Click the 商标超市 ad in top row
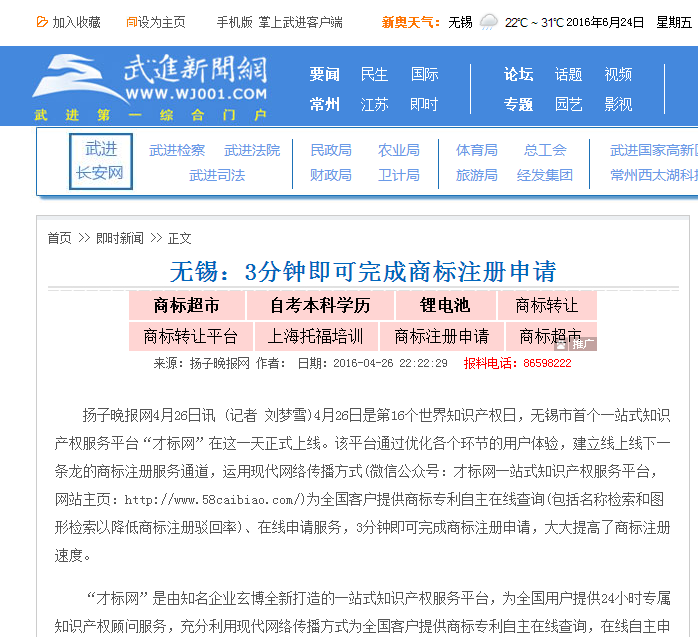The width and height of the screenshot is (698, 637). click(x=186, y=306)
